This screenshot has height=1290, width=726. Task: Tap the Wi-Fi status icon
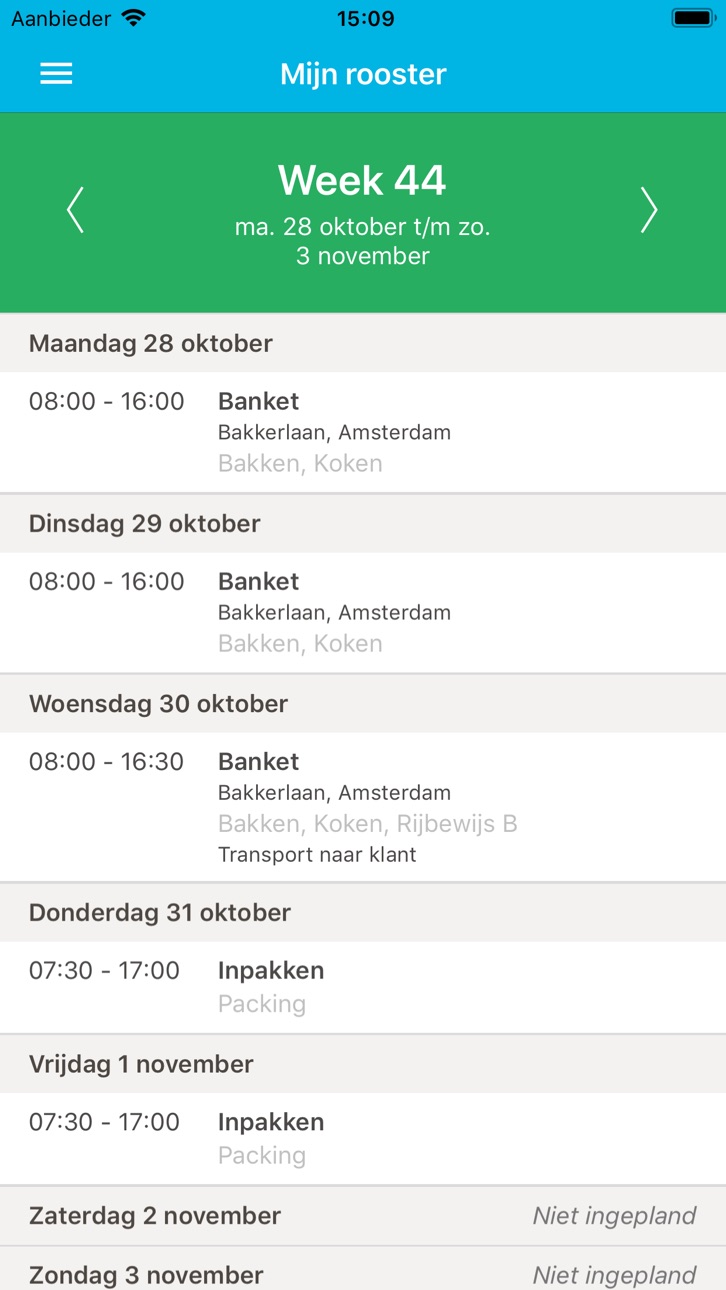tap(133, 18)
